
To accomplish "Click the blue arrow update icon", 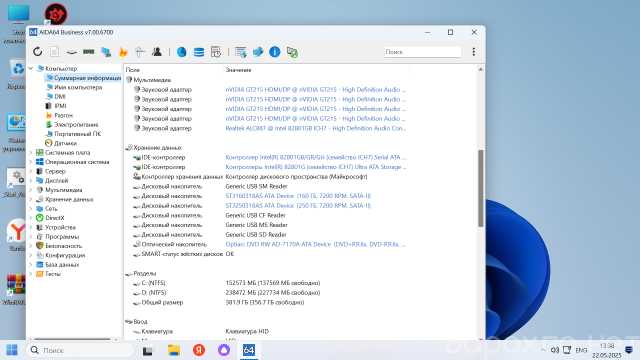I will pos(258,52).
